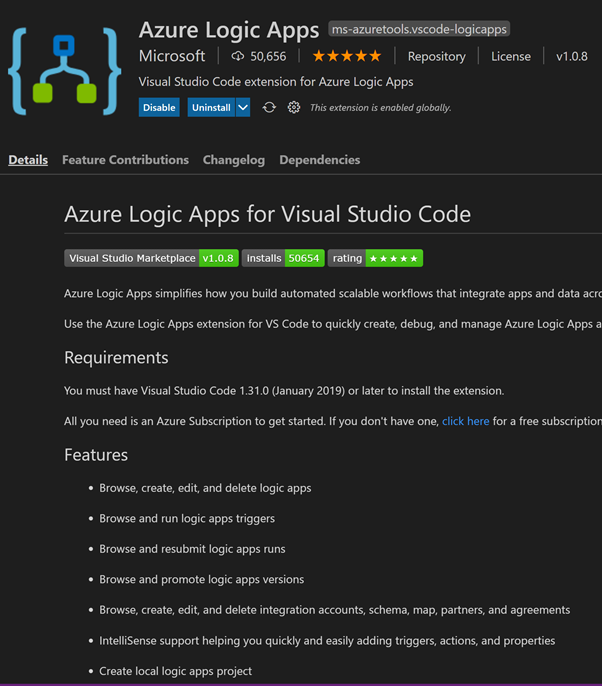This screenshot has height=686, width=602.
Task: Click the installs 50654 badge
Action: click(x=284, y=258)
